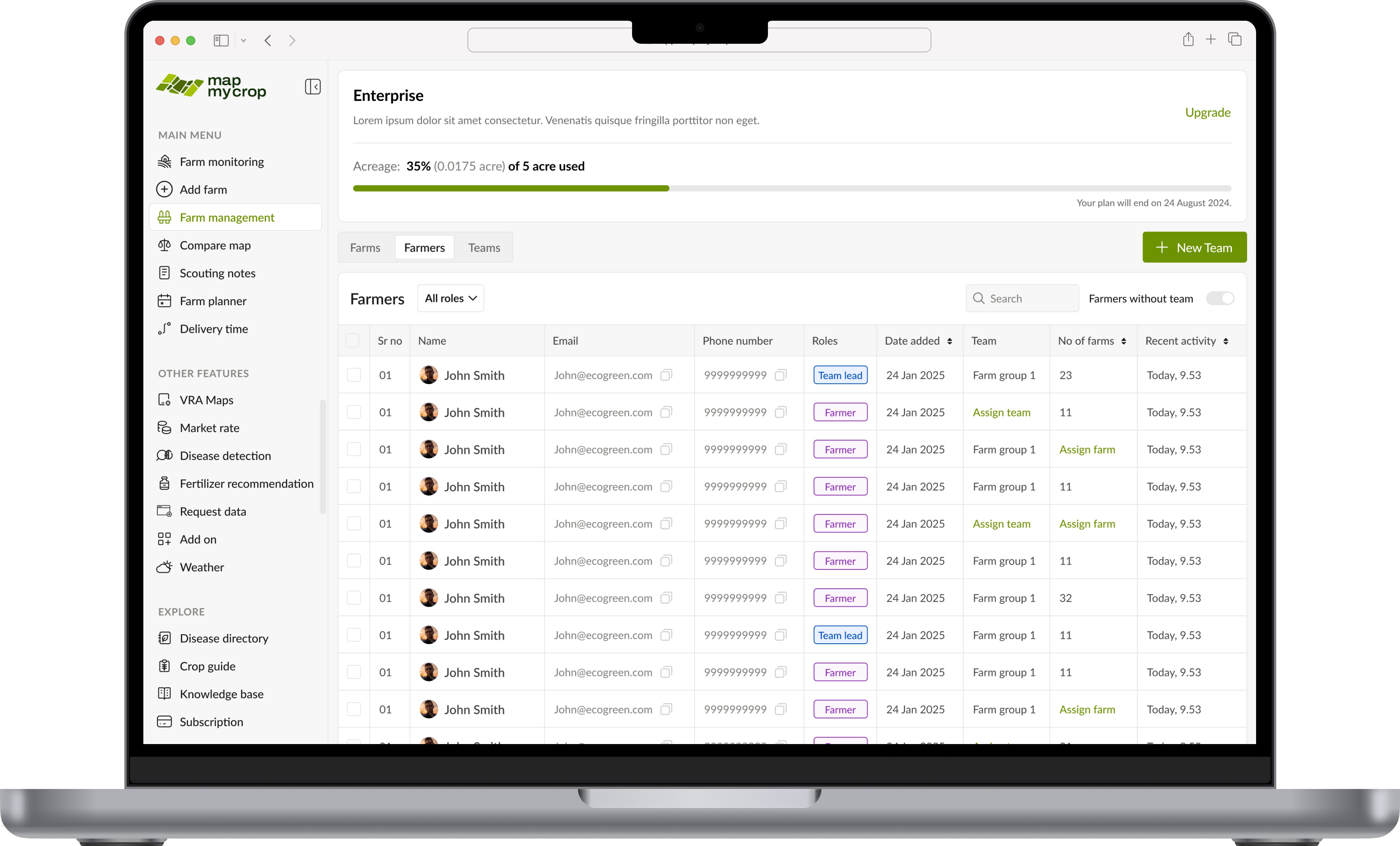Check the select-all header checkbox
Screen dimensions: 1400x846
click(x=352, y=341)
